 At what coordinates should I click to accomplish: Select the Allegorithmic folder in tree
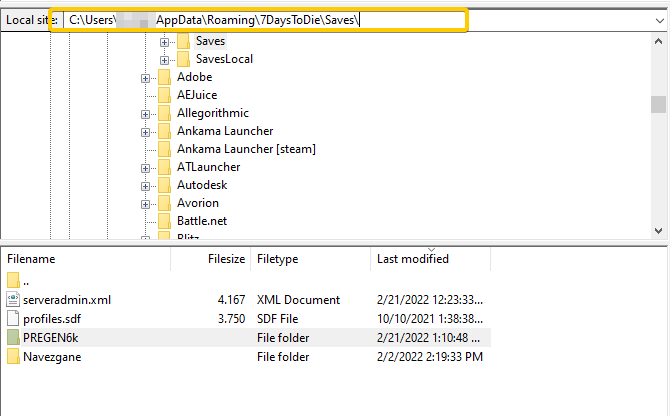[213, 113]
